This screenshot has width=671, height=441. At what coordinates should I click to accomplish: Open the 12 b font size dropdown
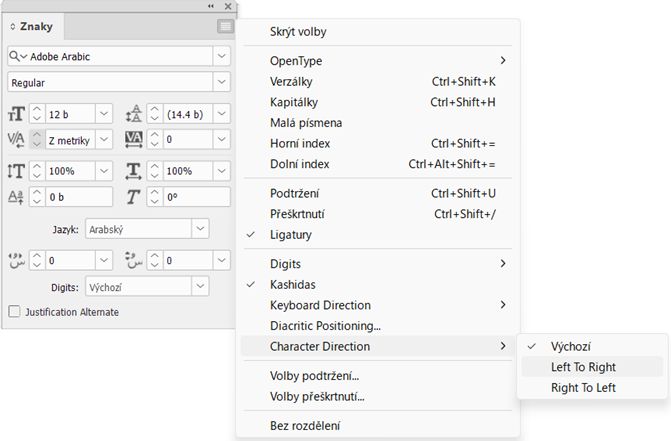[x=104, y=114]
